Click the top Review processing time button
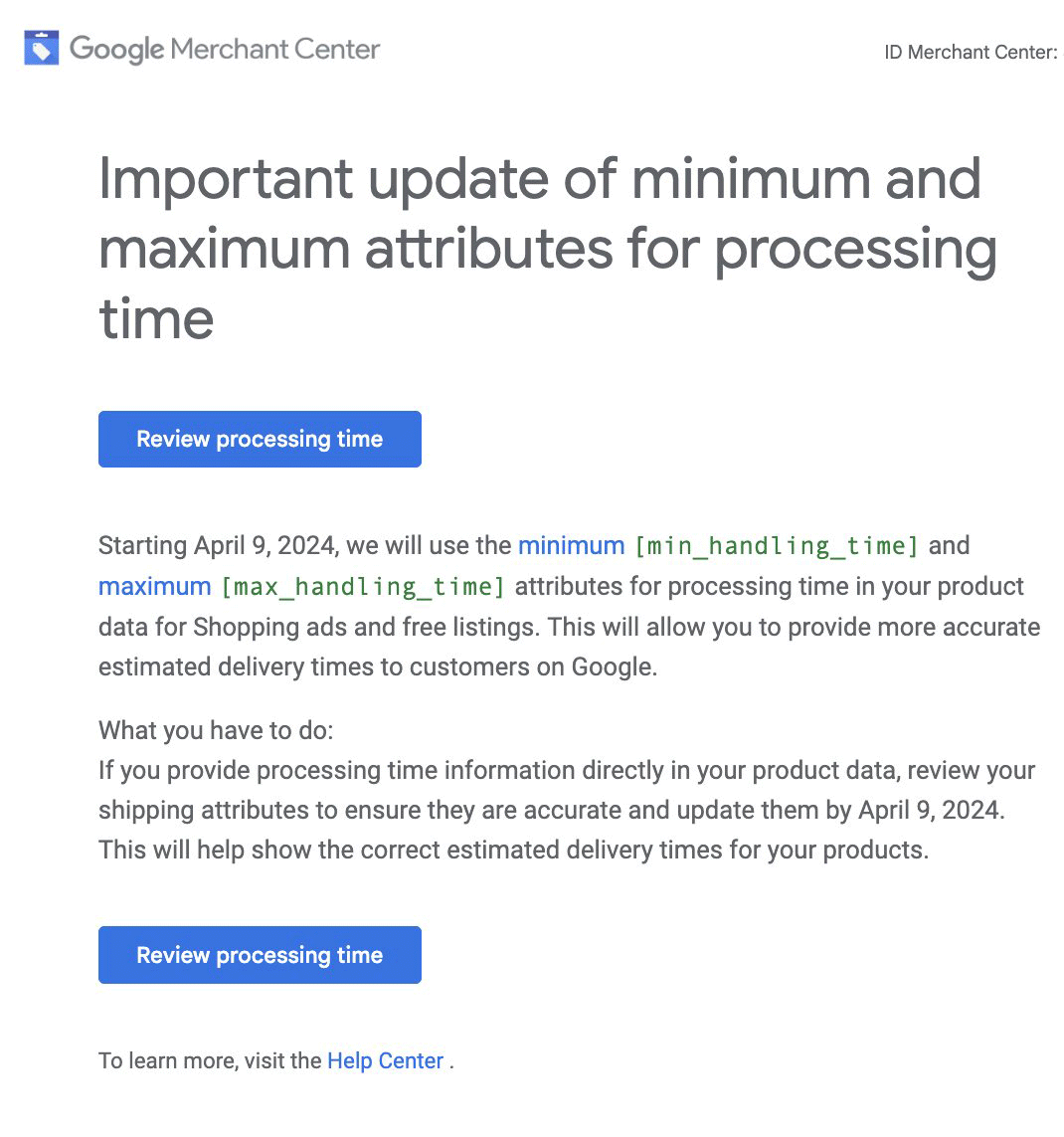 tap(260, 439)
